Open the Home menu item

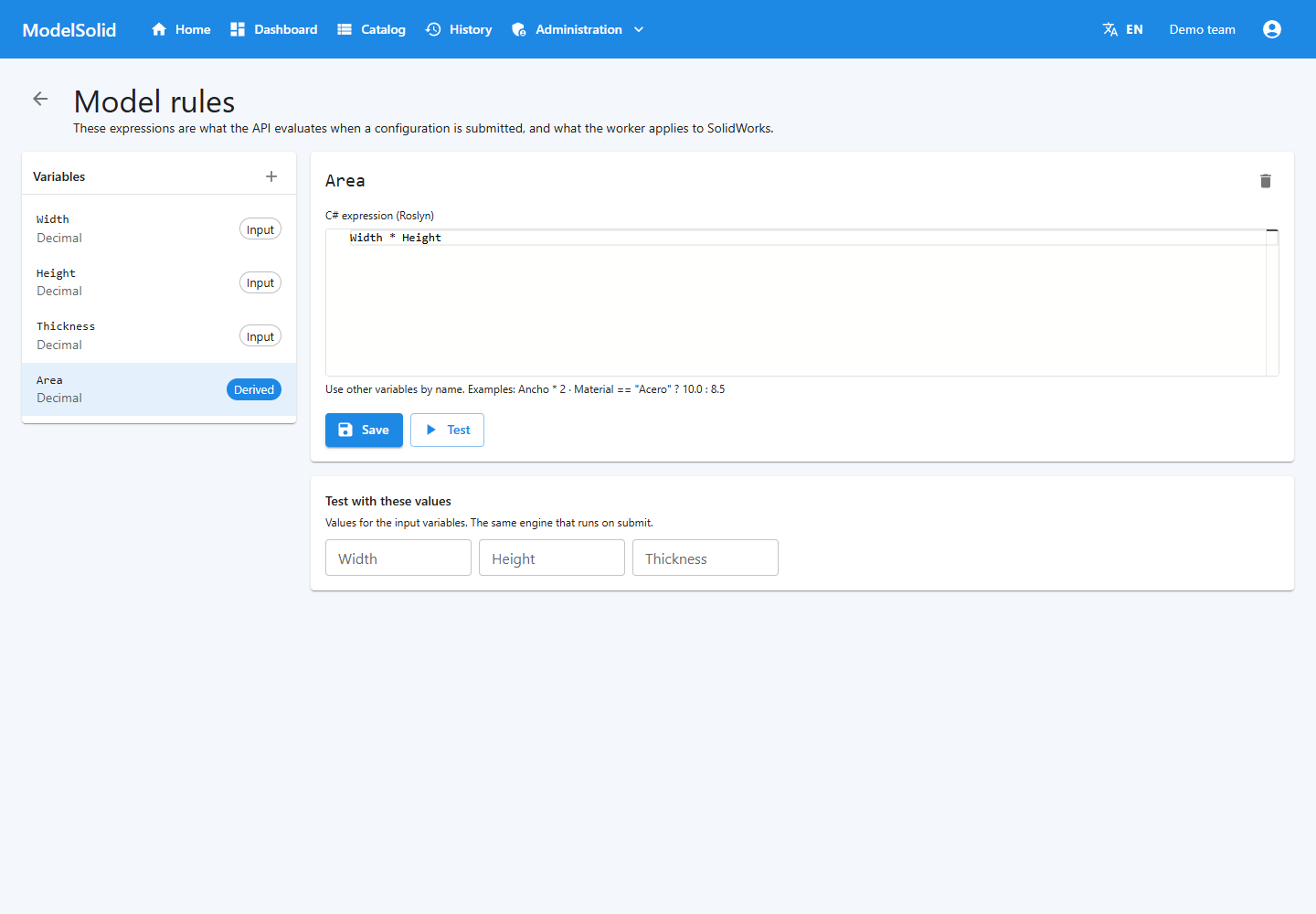[181, 29]
